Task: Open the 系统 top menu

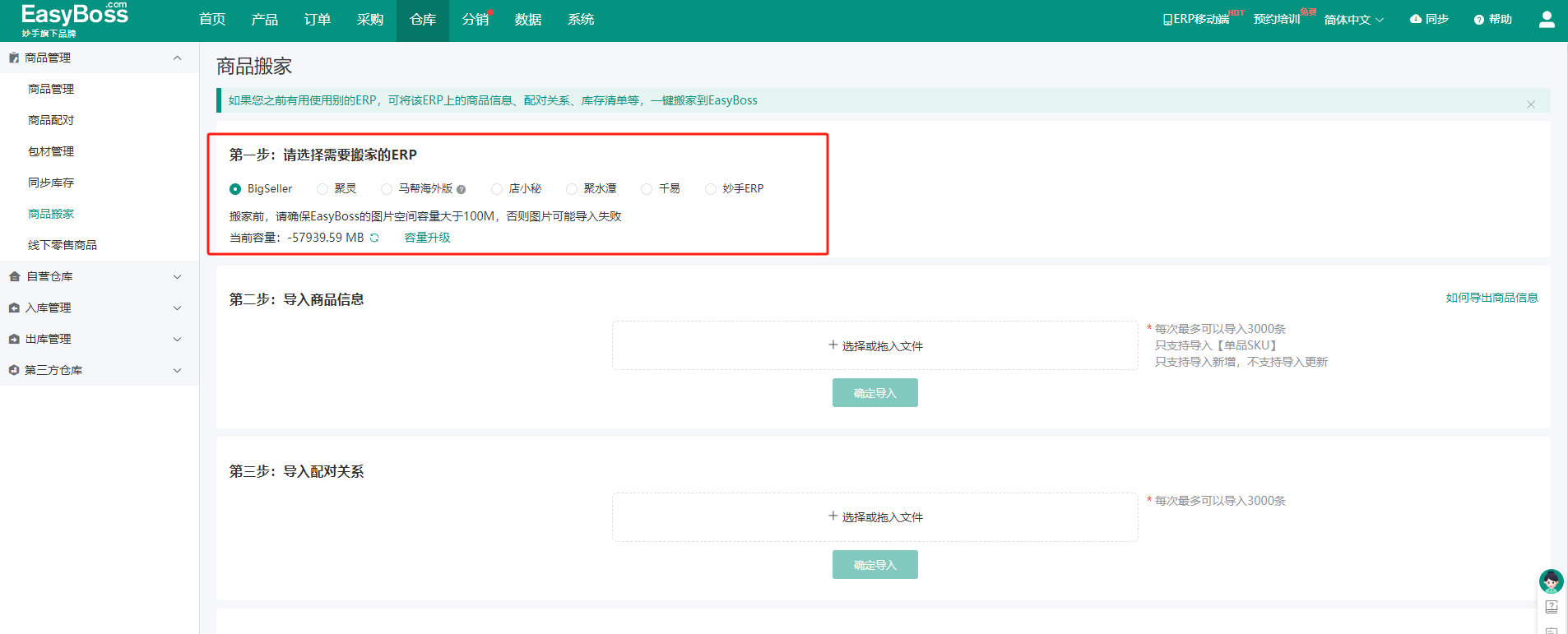Action: 581,20
